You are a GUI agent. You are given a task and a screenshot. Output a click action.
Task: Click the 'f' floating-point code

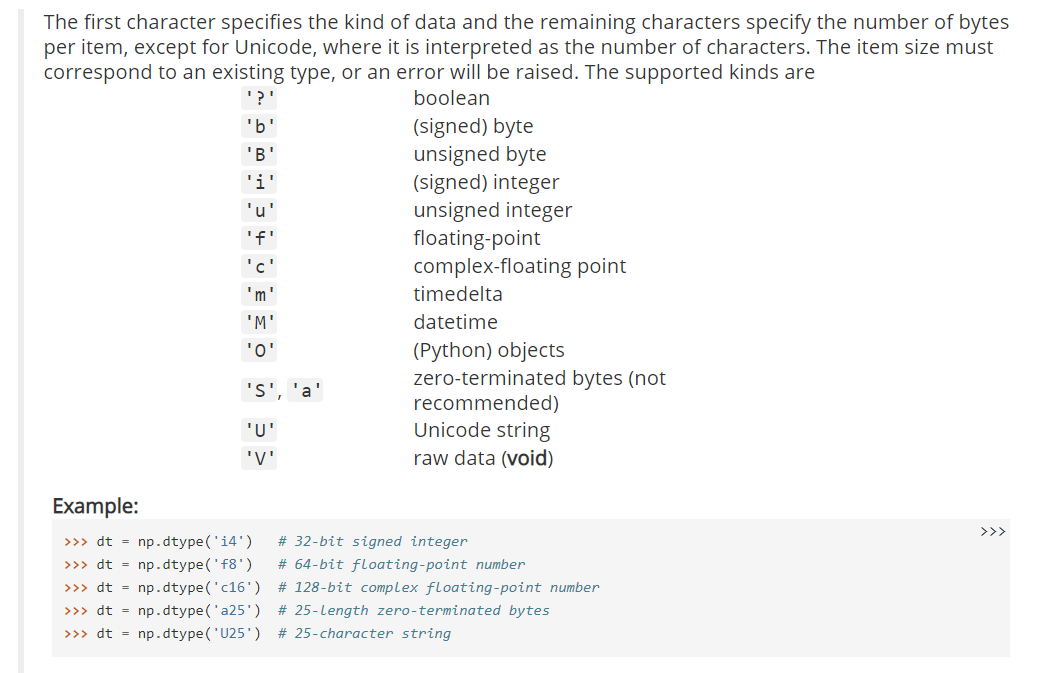(259, 238)
